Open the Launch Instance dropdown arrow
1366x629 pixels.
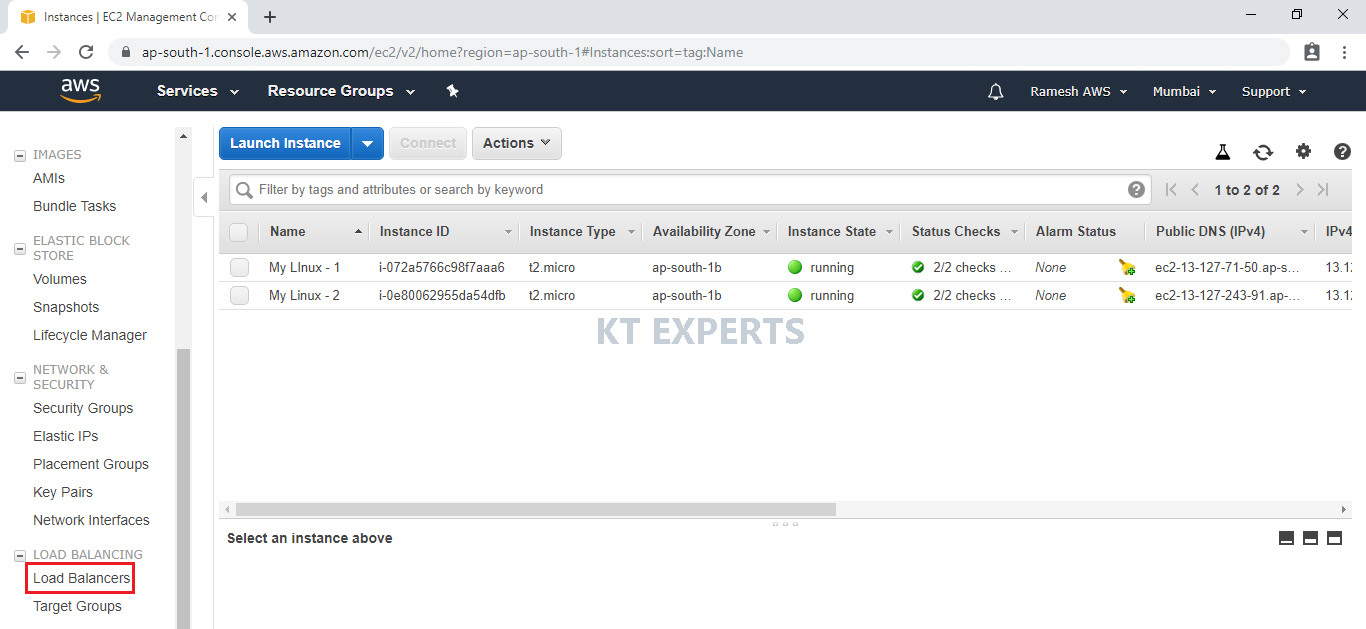click(x=368, y=143)
